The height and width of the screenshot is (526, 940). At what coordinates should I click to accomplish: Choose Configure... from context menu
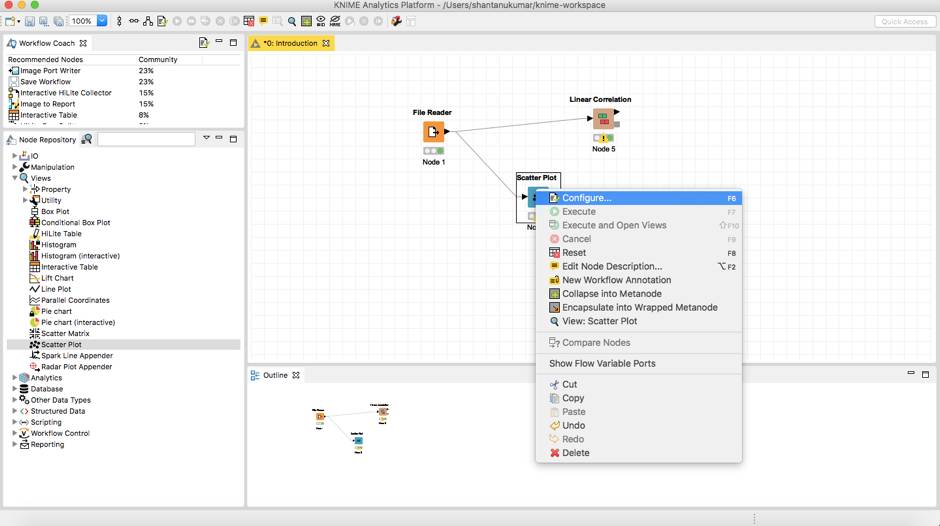pos(639,198)
